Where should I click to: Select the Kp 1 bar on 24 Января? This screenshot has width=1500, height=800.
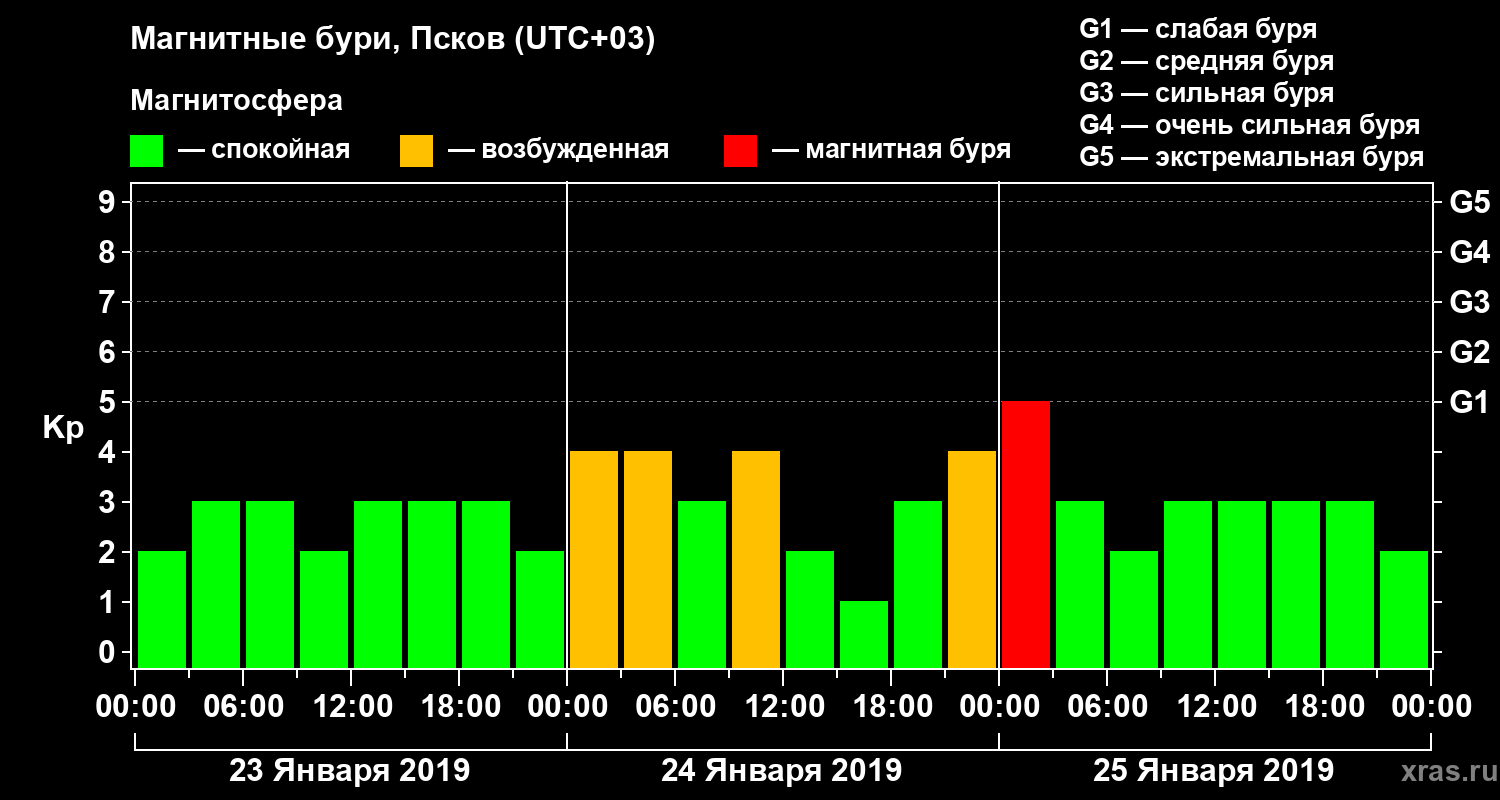pos(864,634)
